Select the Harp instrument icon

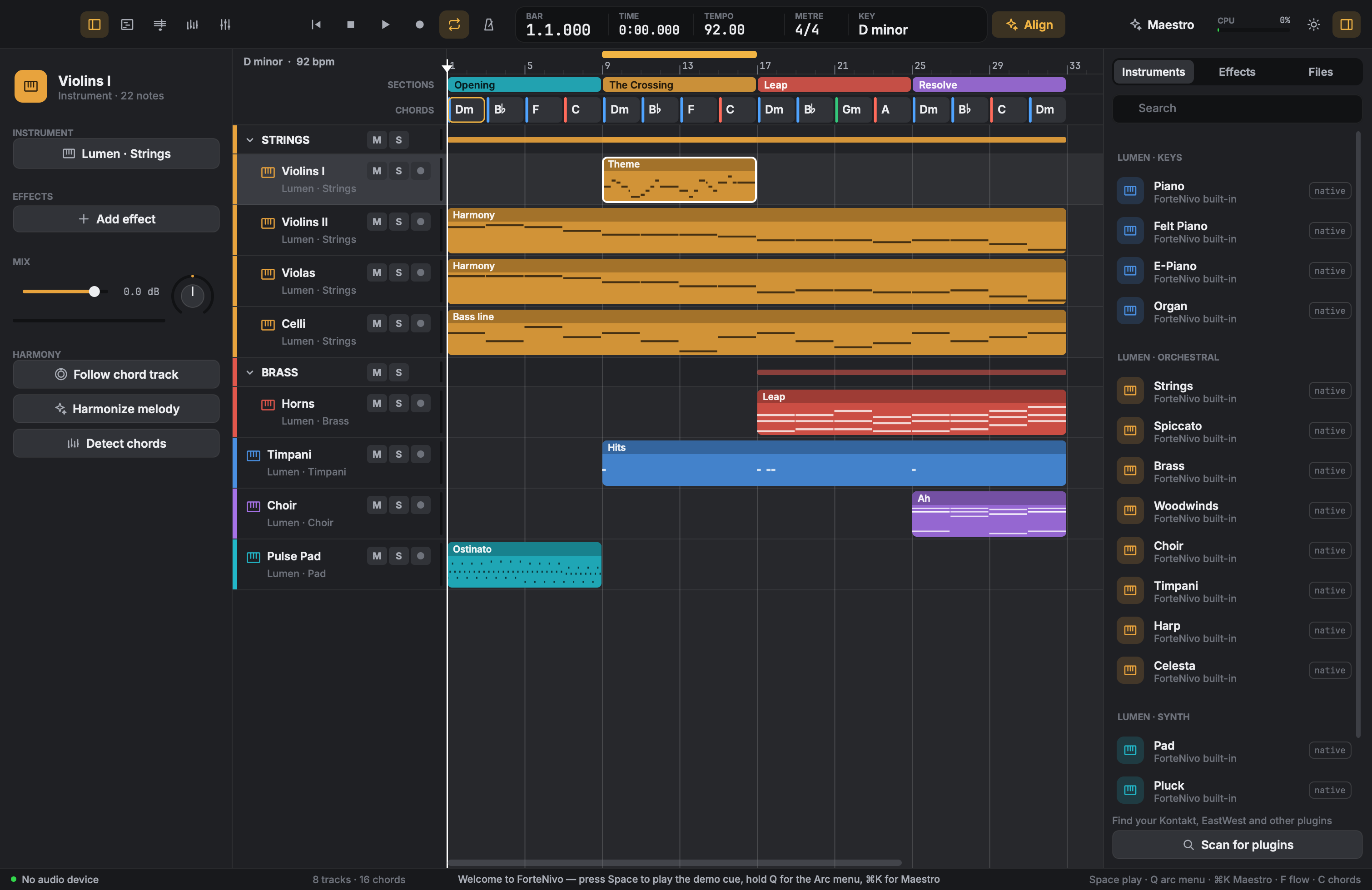tap(1130, 630)
